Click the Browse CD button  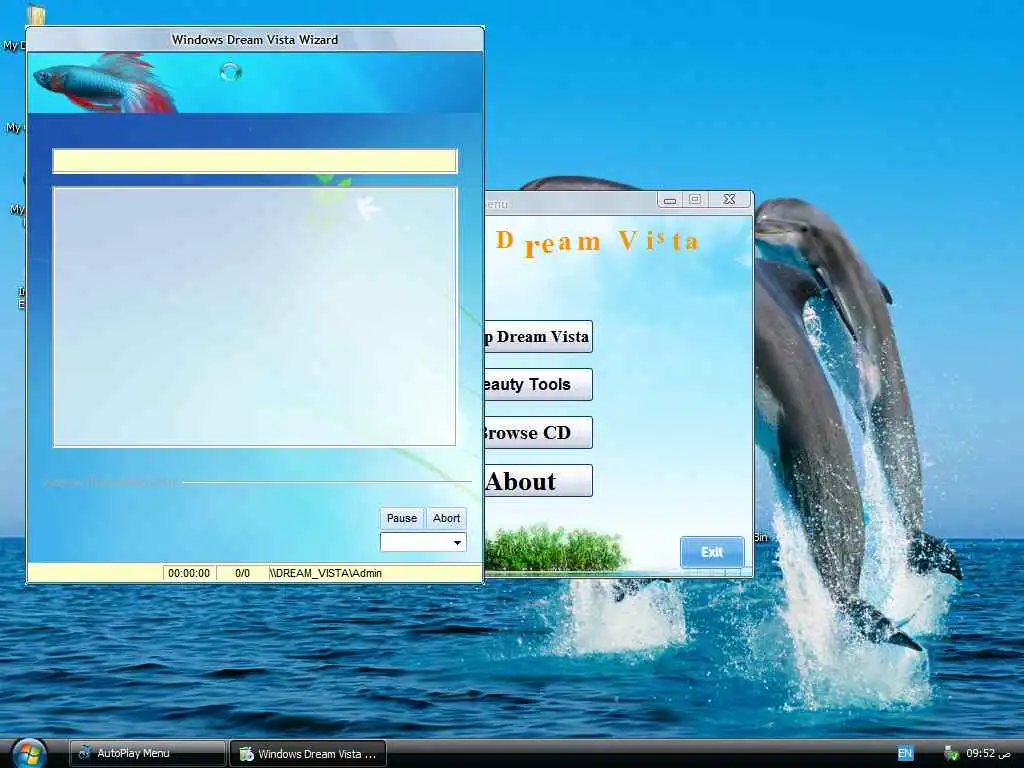tap(538, 432)
